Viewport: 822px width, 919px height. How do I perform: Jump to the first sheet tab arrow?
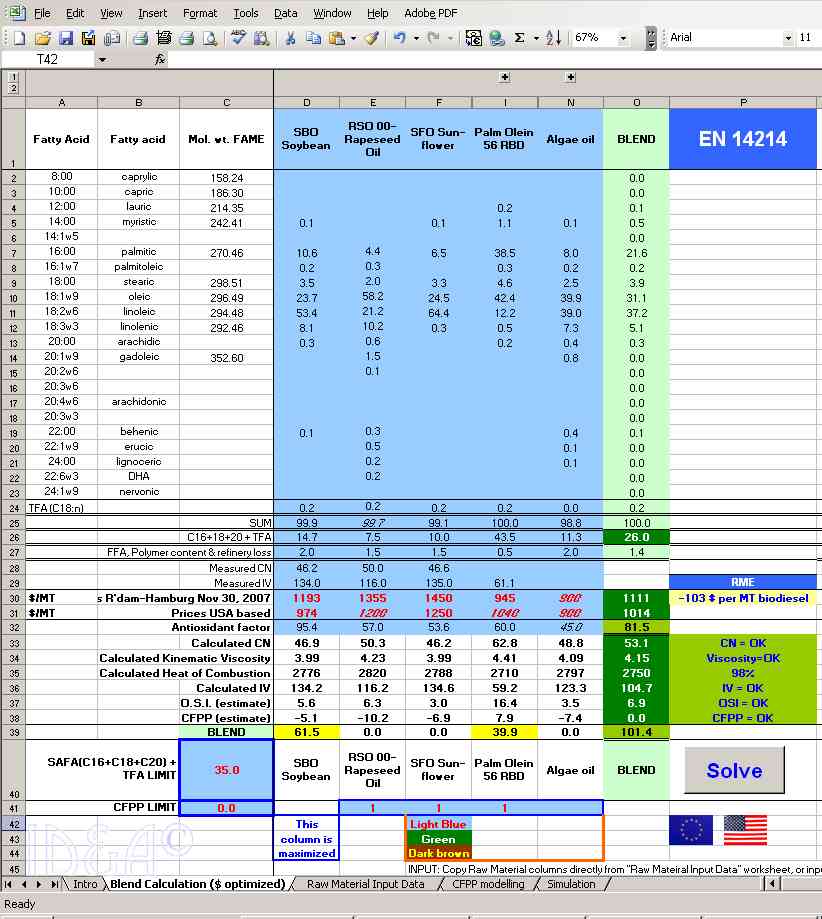click(x=8, y=884)
